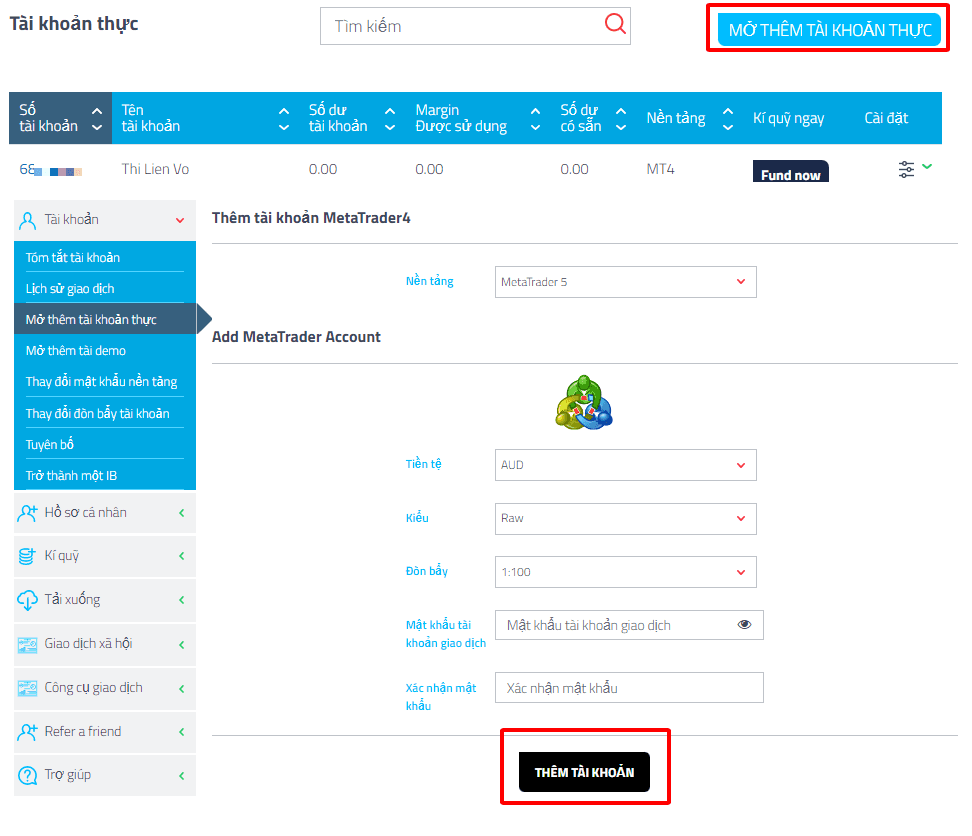
Task: Open the Đòn bẩy 1:100 dropdown
Action: click(625, 571)
